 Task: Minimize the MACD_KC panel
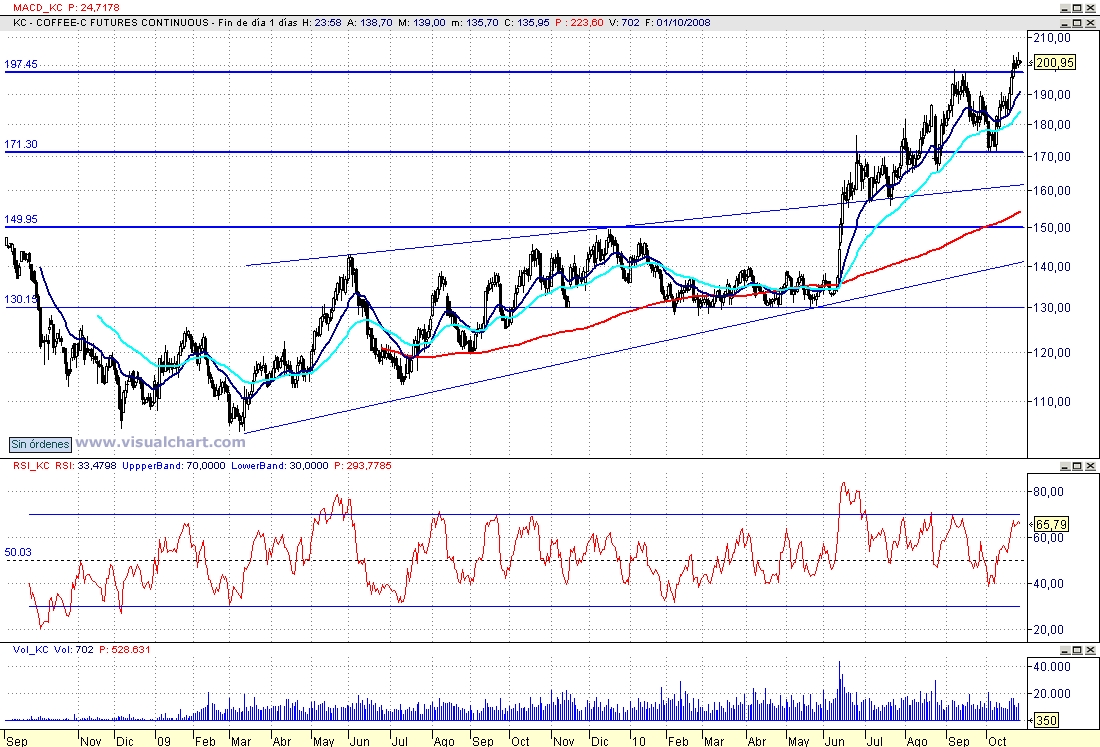coord(1064,8)
